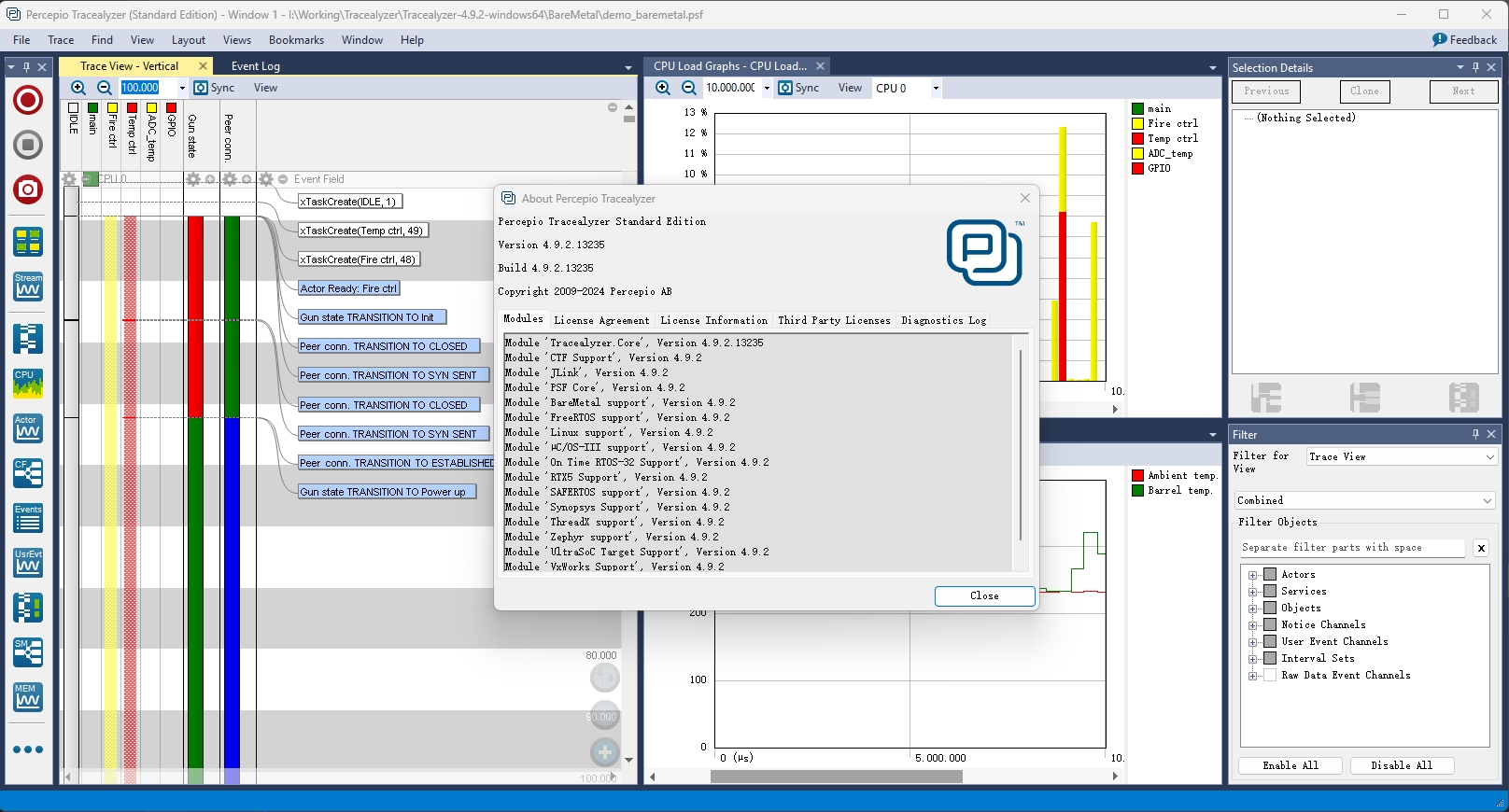Take a snapshot trace with the red snapshot icon
The height and width of the screenshot is (812, 1509).
pos(28,189)
